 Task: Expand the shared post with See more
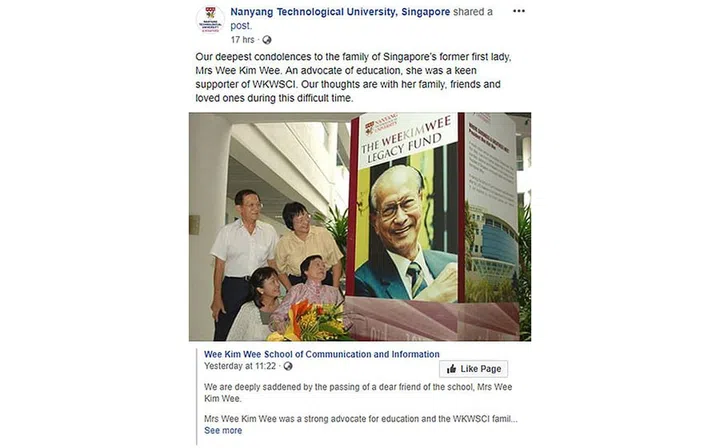(223, 431)
